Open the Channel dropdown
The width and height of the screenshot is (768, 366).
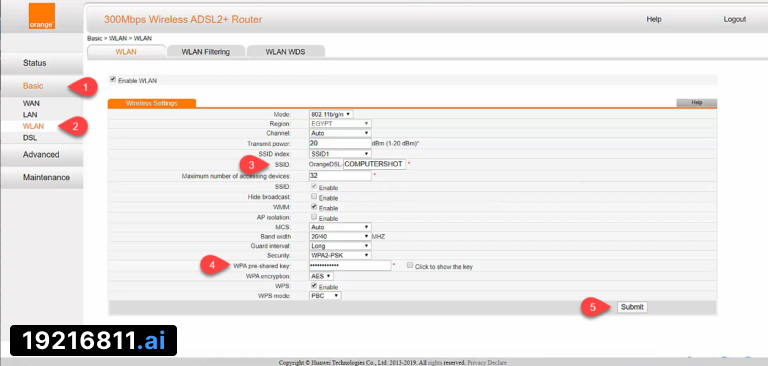tap(340, 133)
